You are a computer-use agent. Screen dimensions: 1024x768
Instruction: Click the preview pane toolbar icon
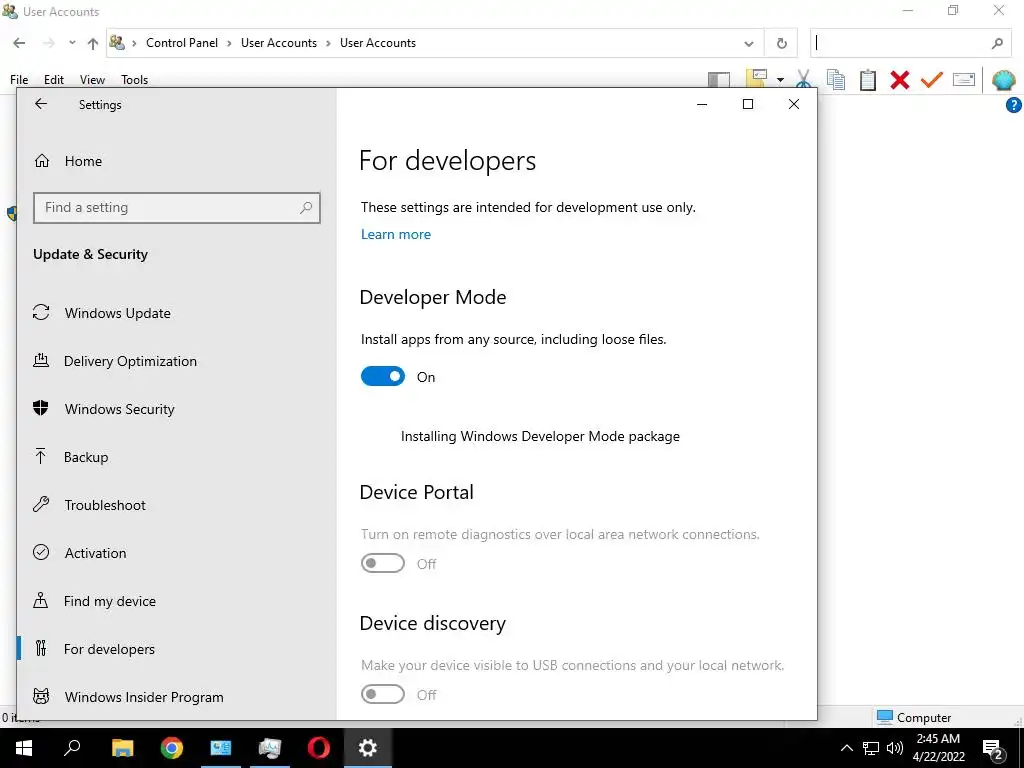719,80
